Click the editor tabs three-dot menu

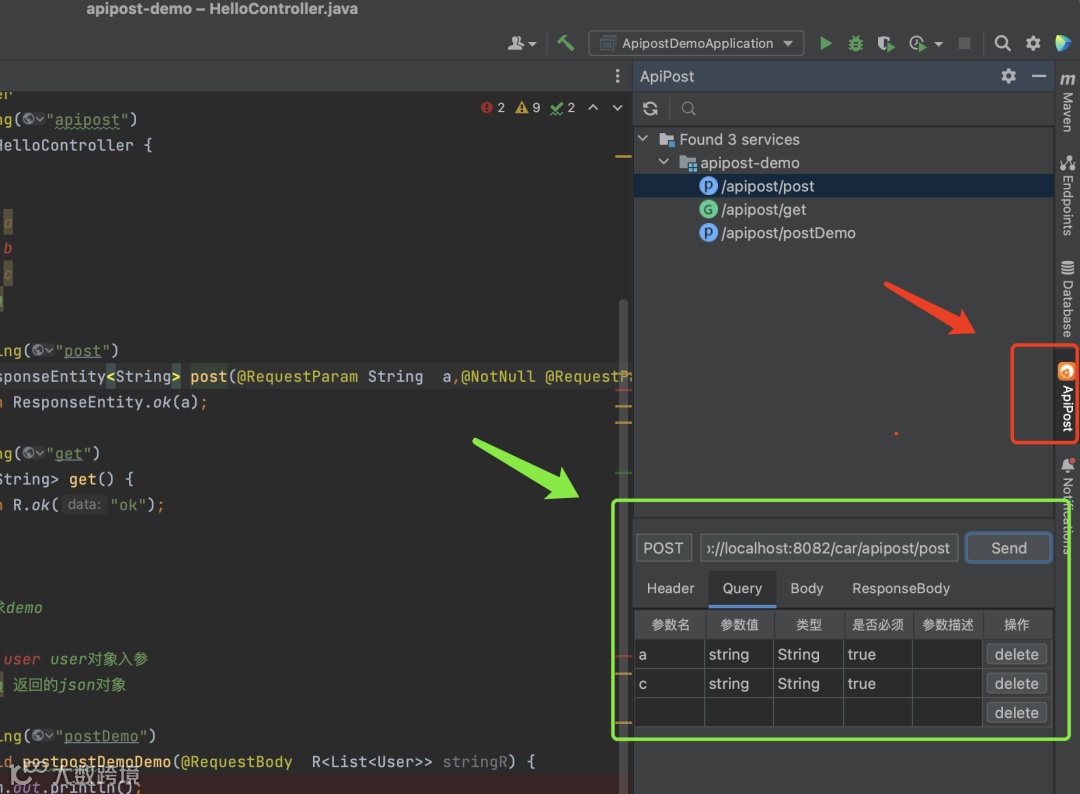click(x=617, y=76)
